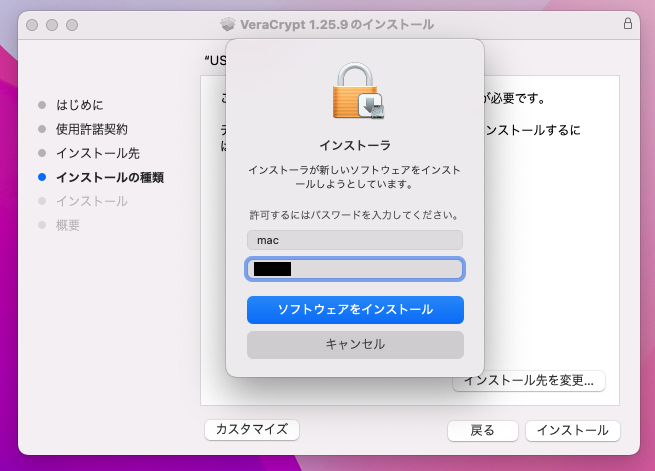The image size is (655, 471).
Task: Select the 概要 step in sidebar
Action: click(x=68, y=225)
